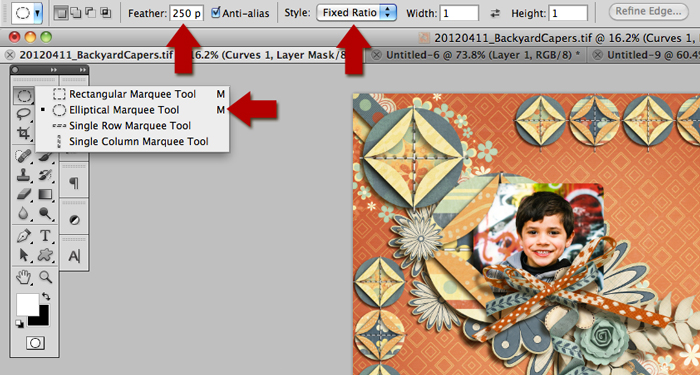Click the Height input field

click(x=568, y=13)
